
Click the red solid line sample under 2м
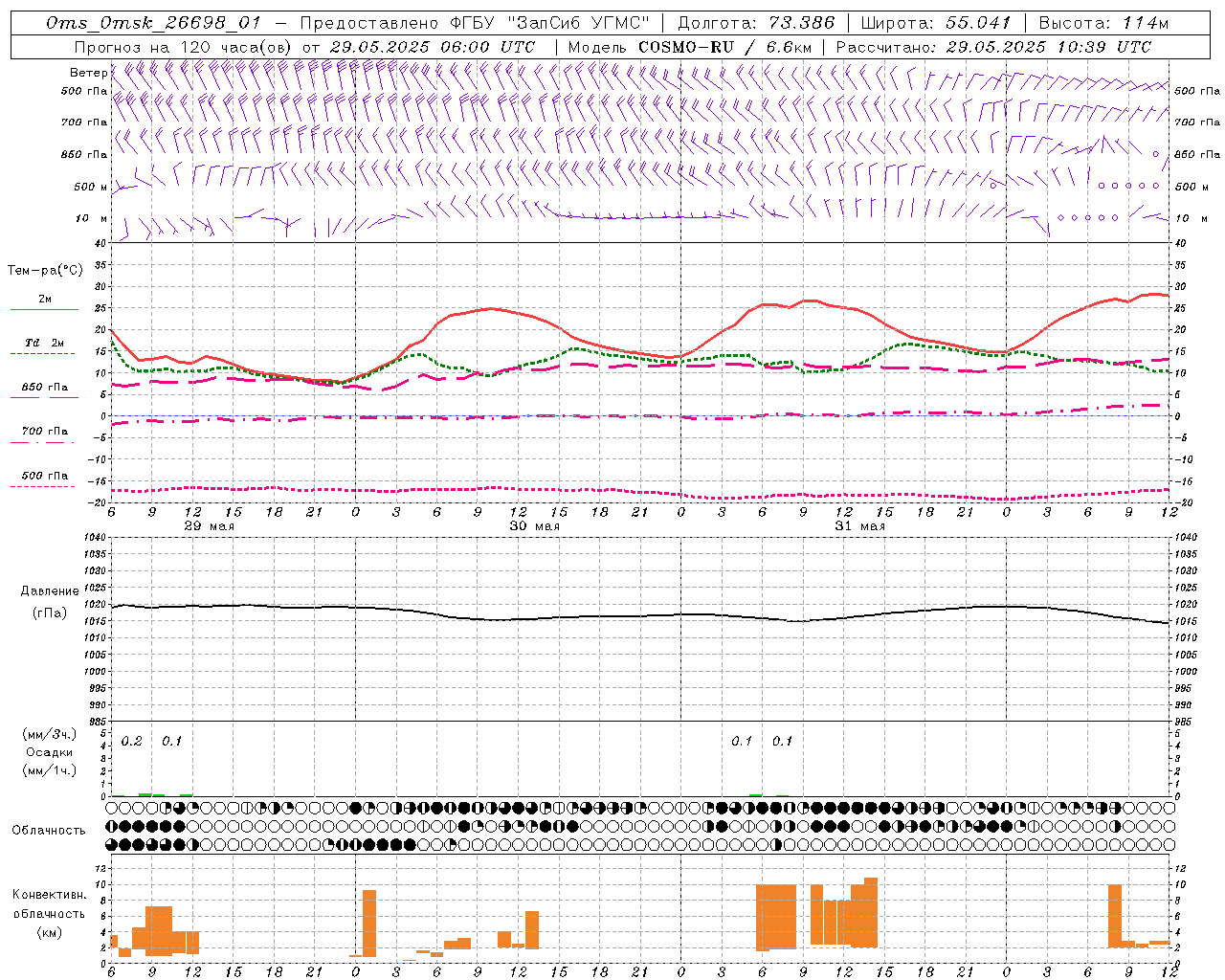pos(44,310)
